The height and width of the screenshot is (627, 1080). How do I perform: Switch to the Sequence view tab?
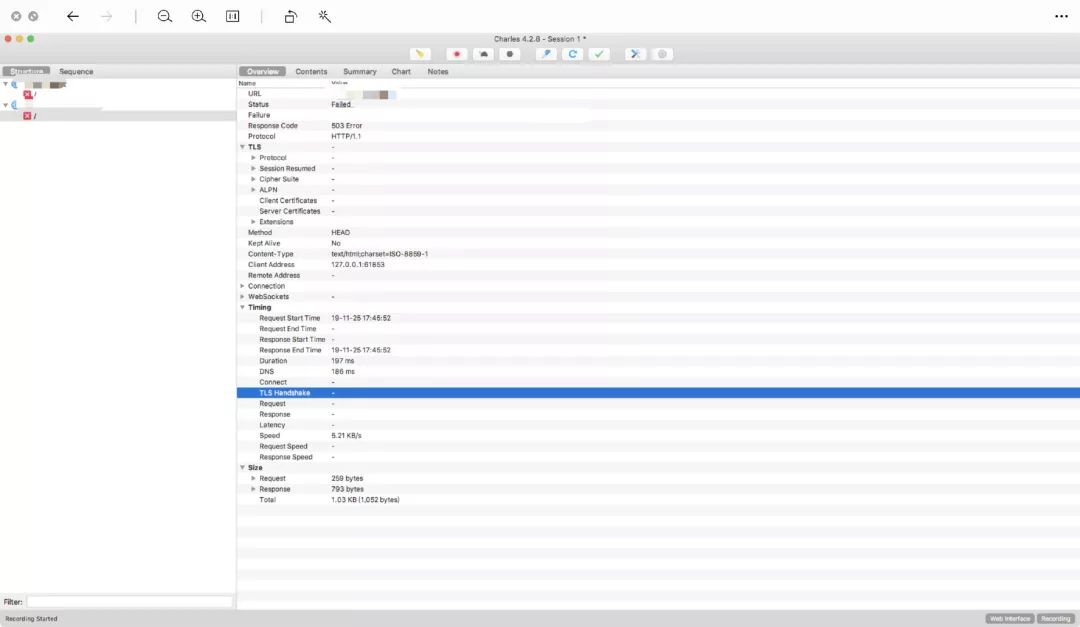pyautogui.click(x=76, y=72)
